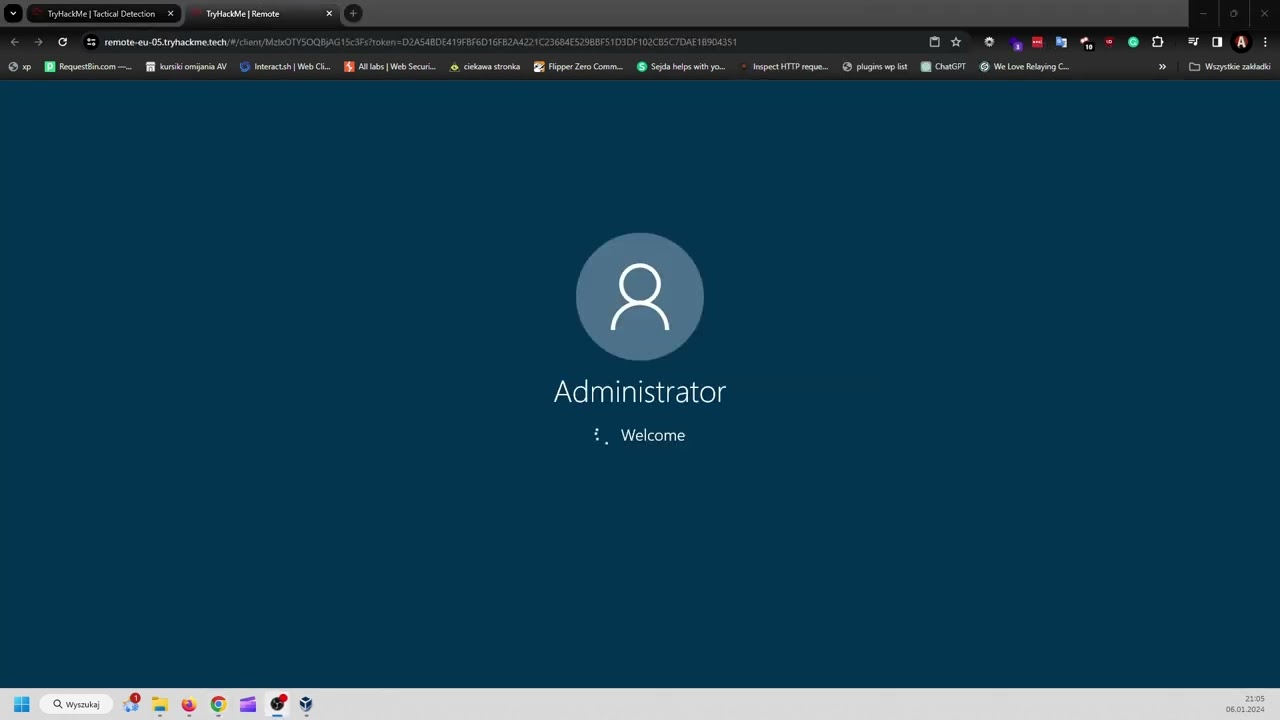The image size is (1280, 720).
Task: Click the address bar URL
Action: [420, 42]
